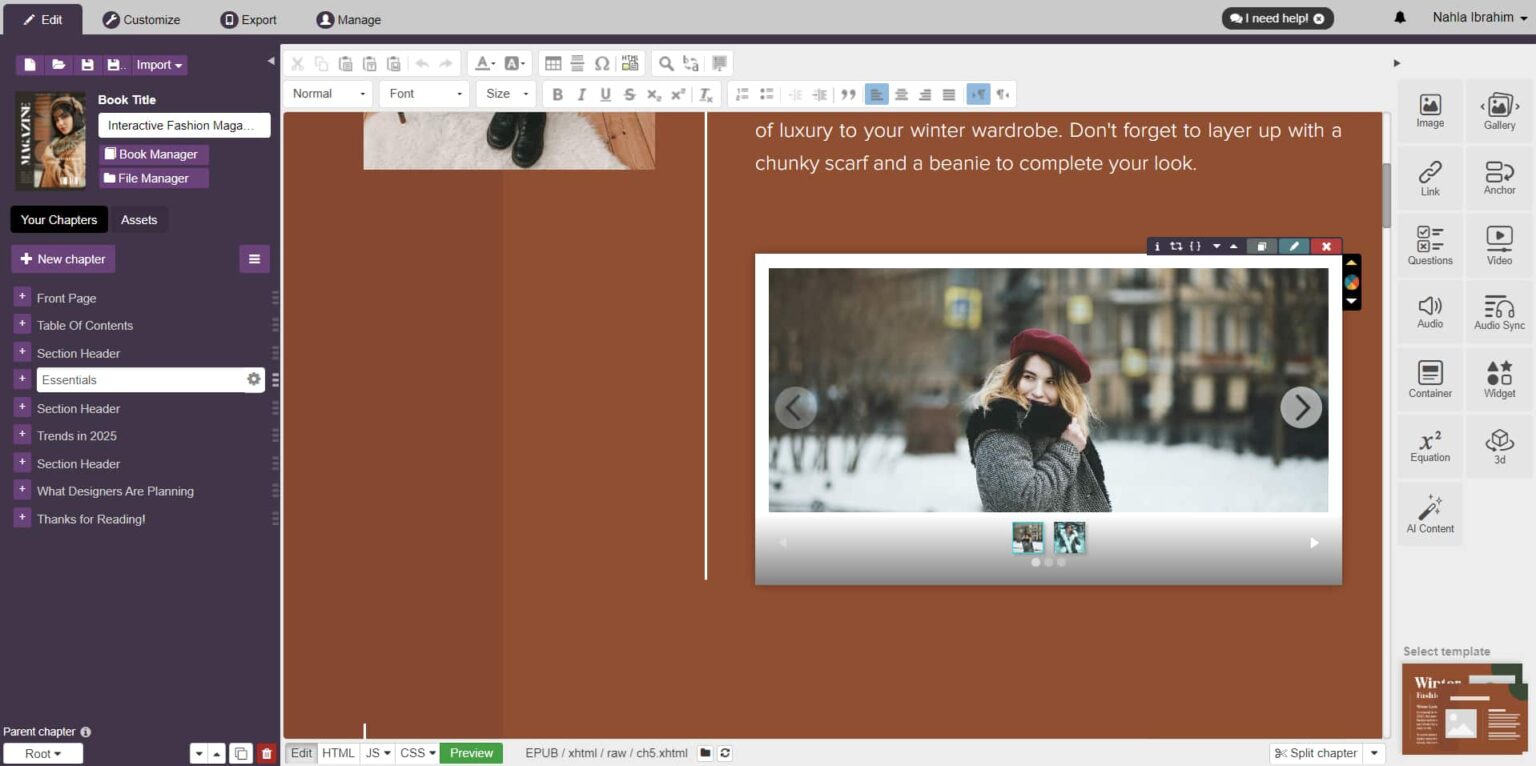
Task: Insert an Equation
Action: (x=1429, y=445)
